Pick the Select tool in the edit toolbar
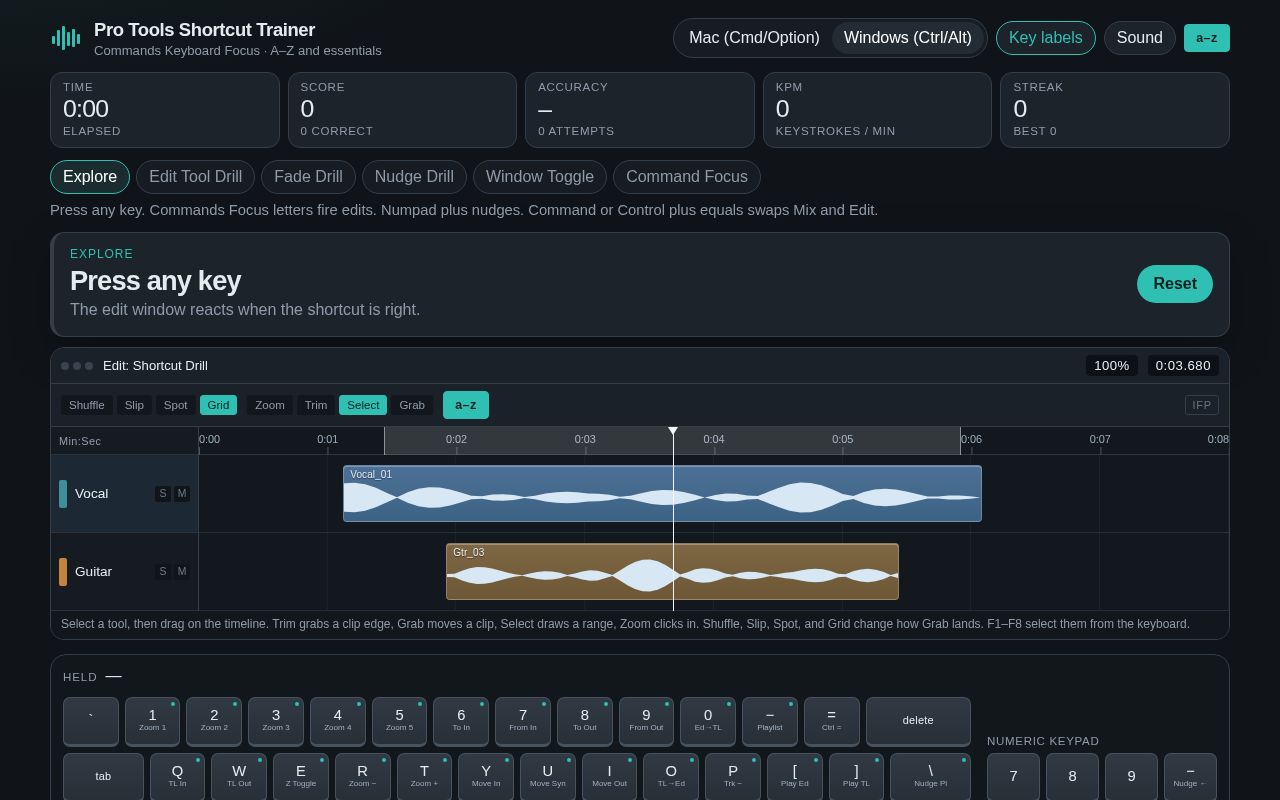The image size is (1280, 800). (363, 405)
